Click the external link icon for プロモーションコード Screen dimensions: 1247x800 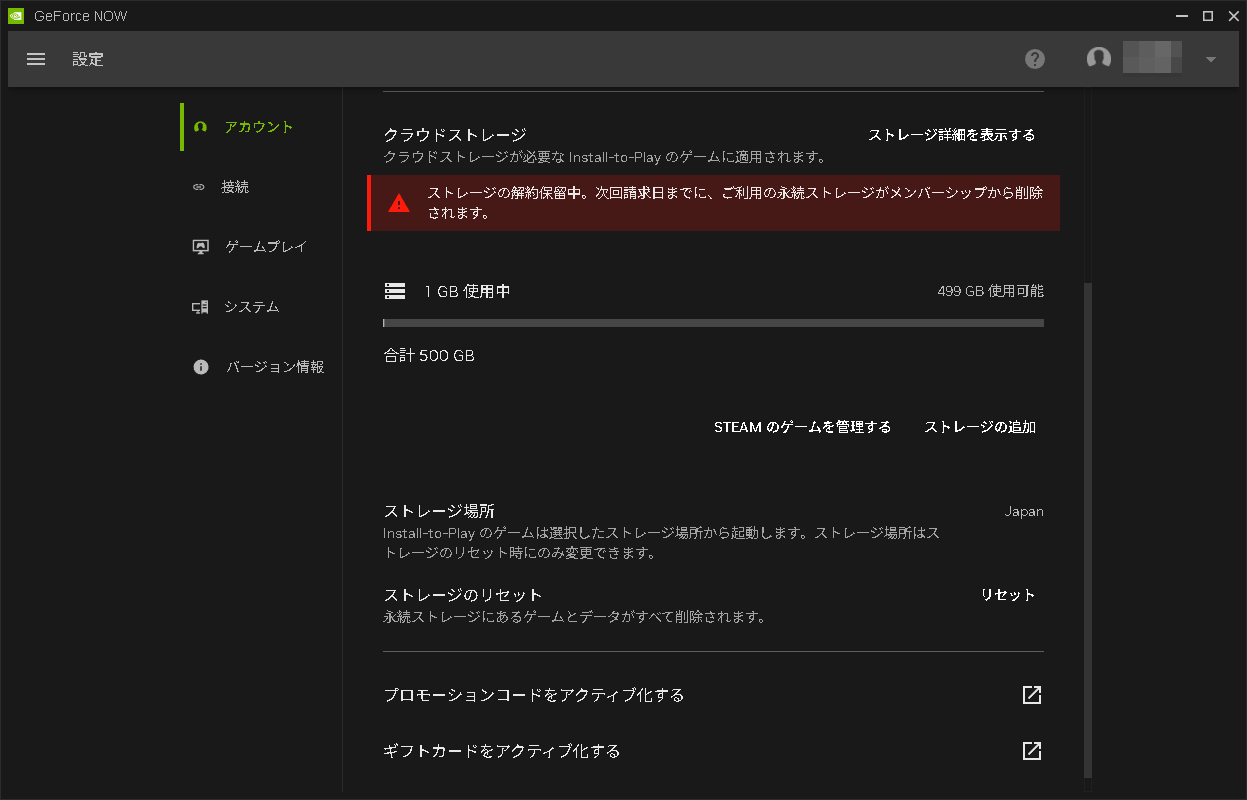click(x=1031, y=694)
